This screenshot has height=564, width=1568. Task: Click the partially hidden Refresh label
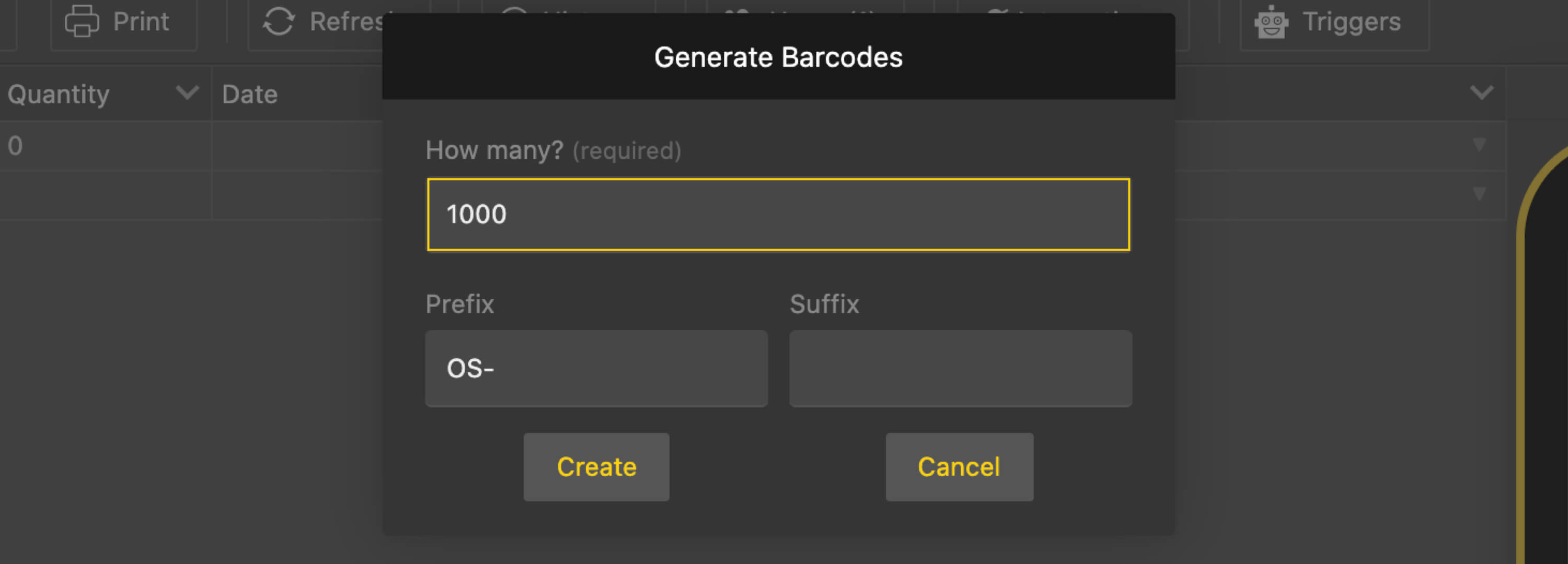pos(345,22)
